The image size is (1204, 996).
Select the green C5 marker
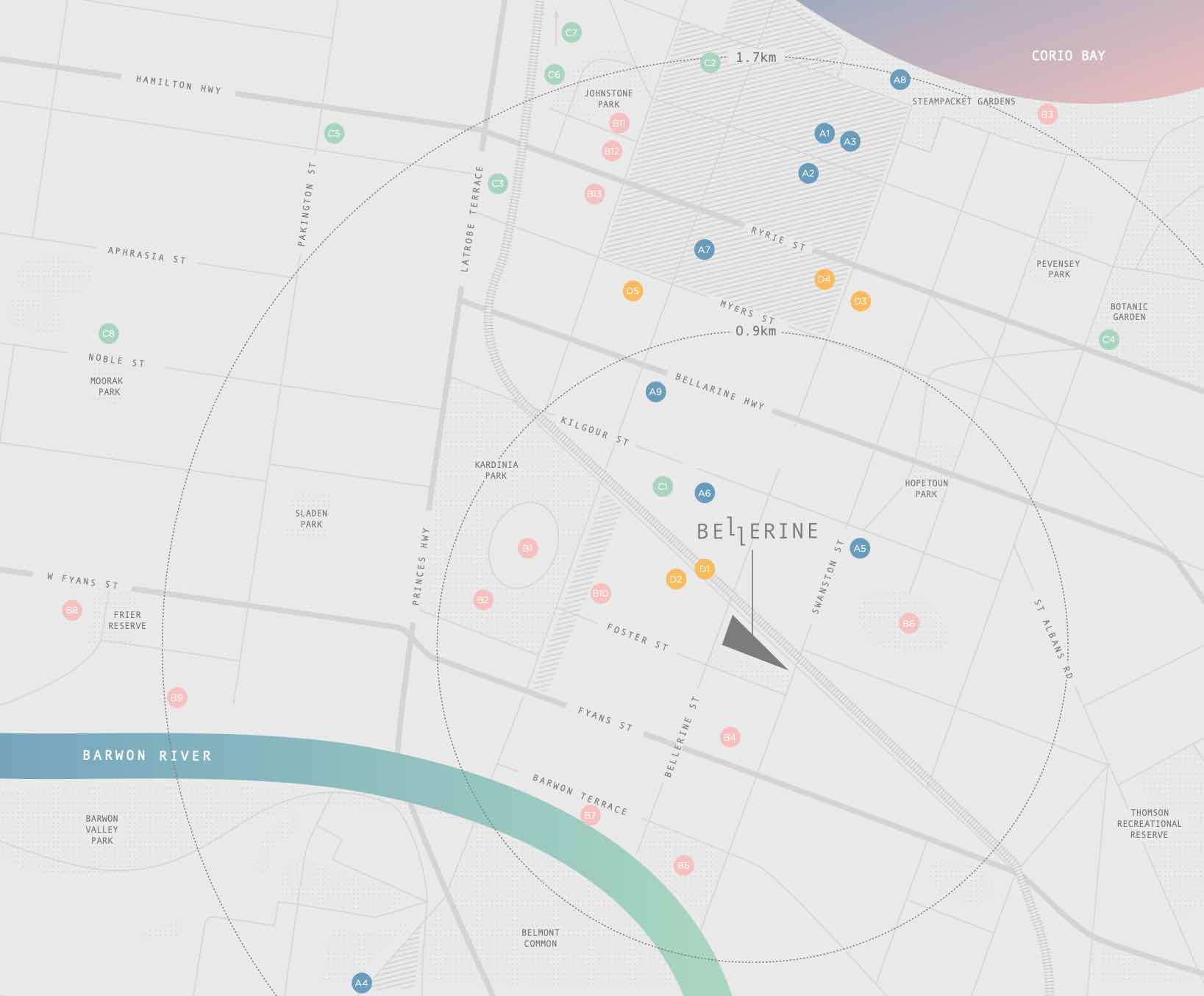pyautogui.click(x=334, y=133)
